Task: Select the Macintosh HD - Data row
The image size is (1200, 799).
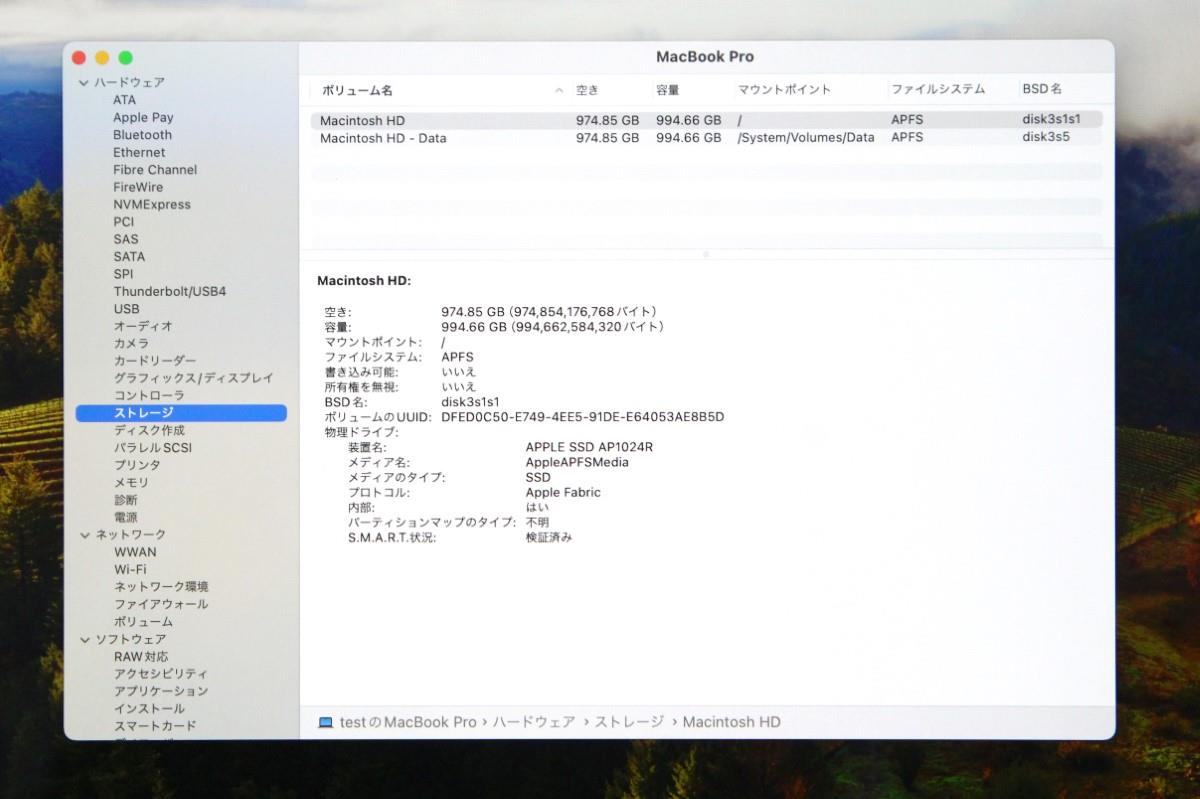Action: (x=706, y=138)
